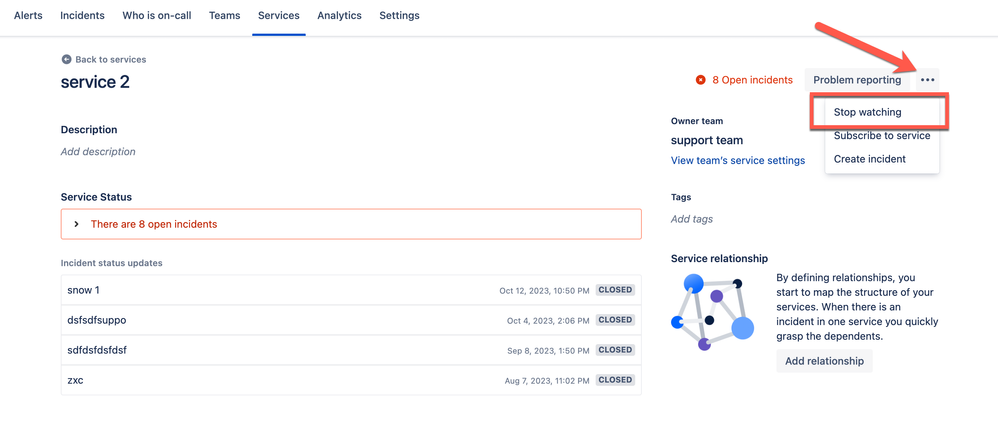
Task: Click the Incident status updates label
Action: click(111, 263)
